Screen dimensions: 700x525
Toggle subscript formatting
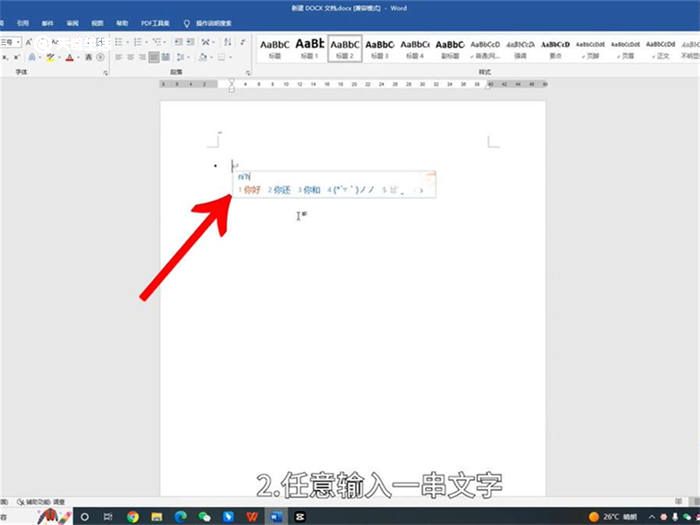click(4, 57)
